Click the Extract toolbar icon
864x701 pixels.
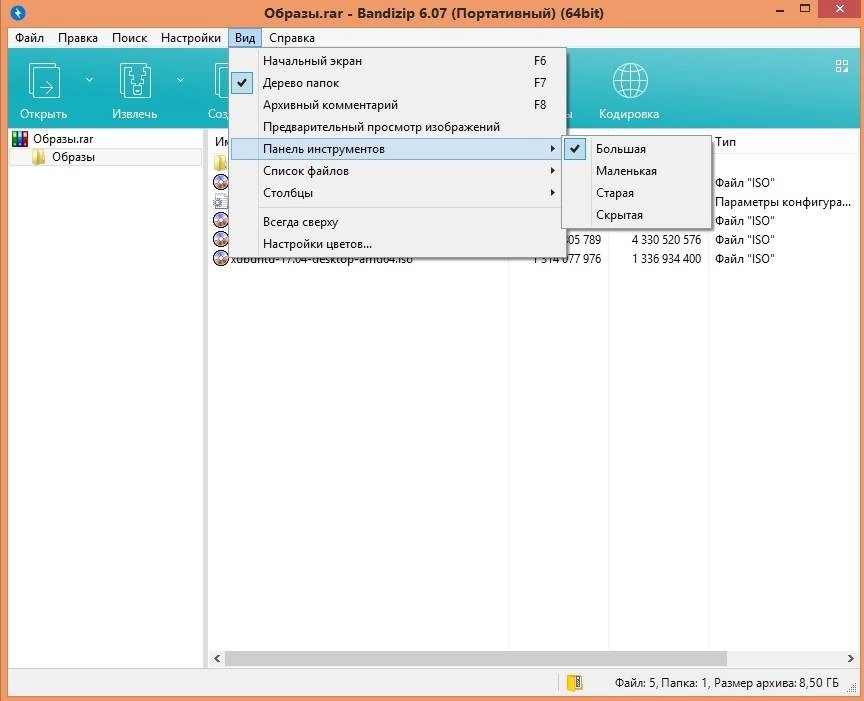(x=134, y=81)
